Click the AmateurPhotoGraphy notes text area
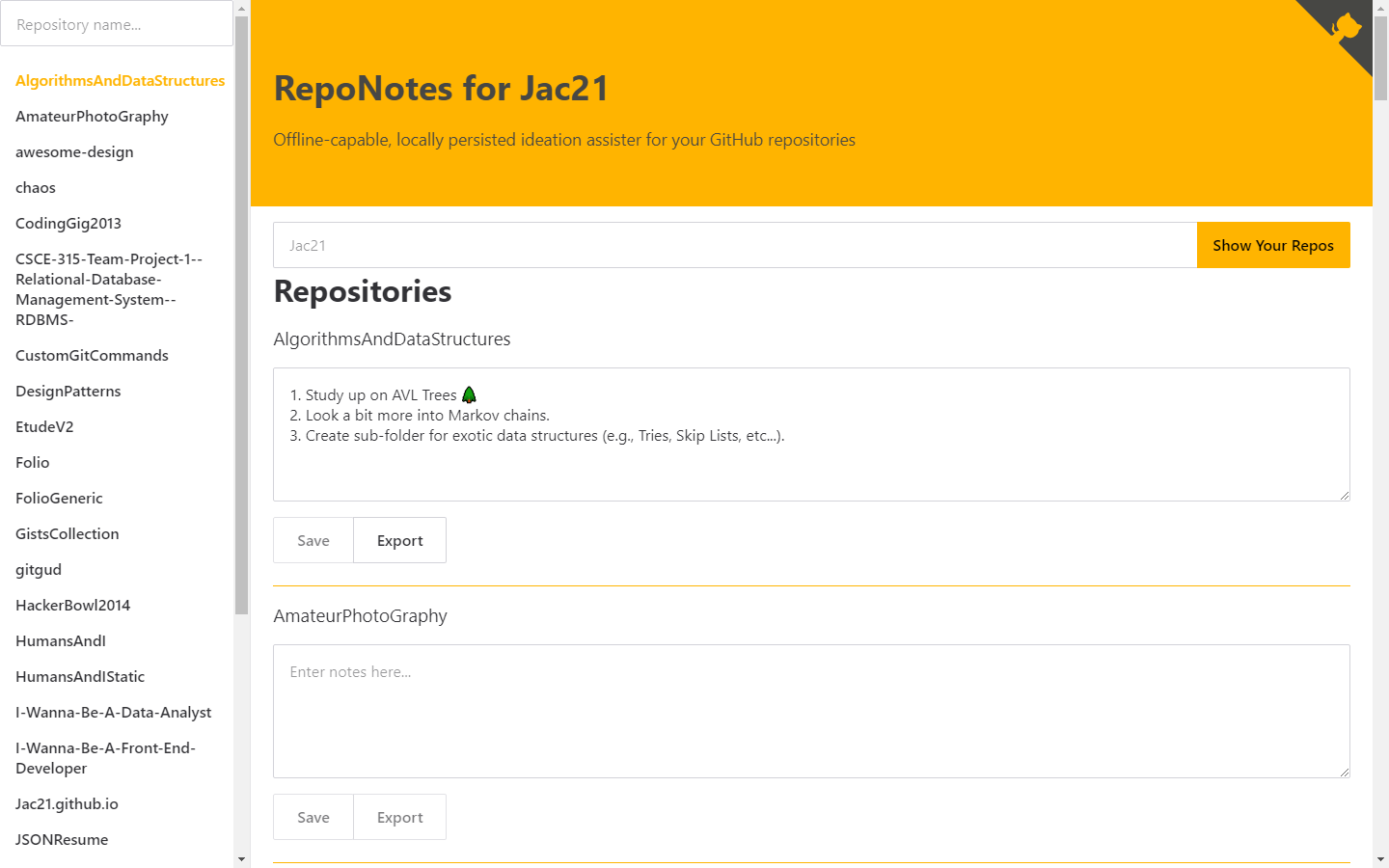Image resolution: width=1389 pixels, height=868 pixels. pos(811,711)
